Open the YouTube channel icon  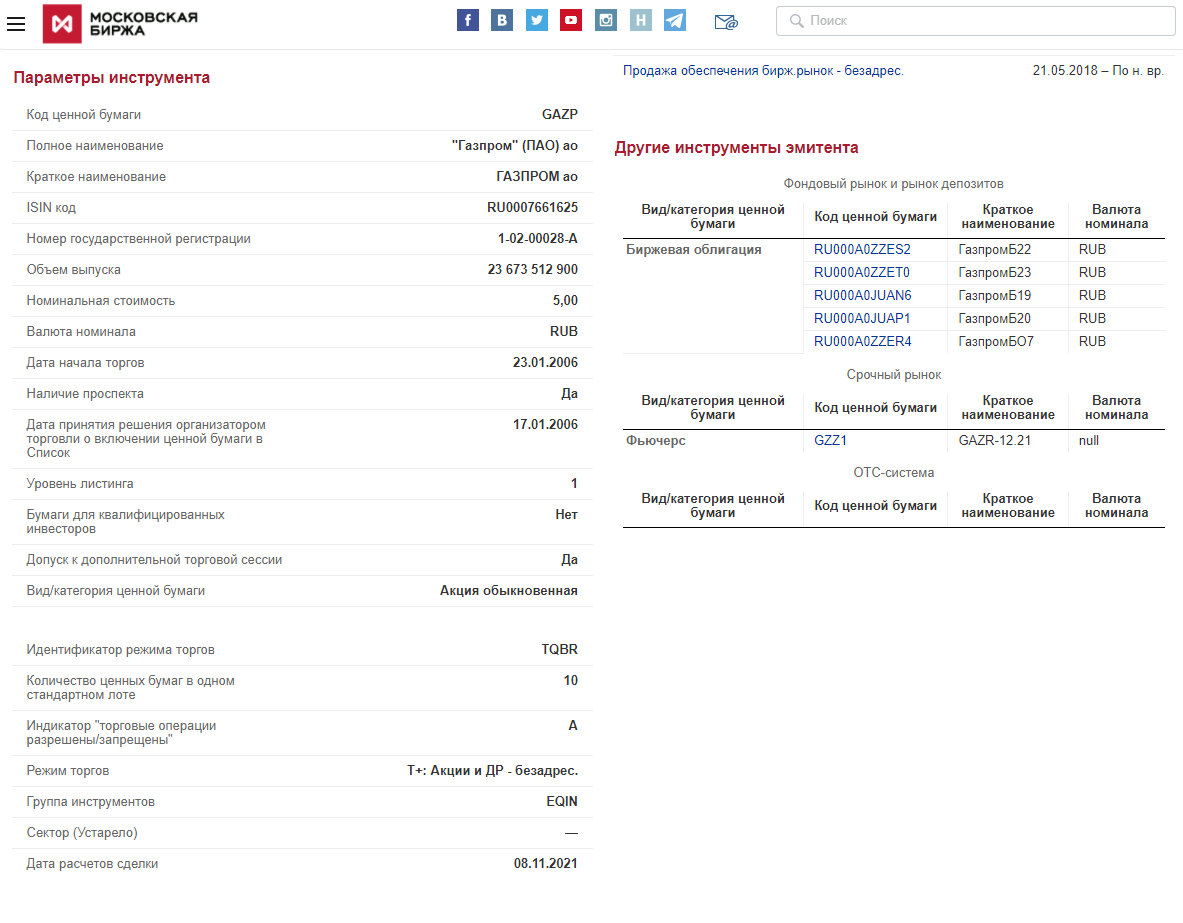(x=571, y=20)
